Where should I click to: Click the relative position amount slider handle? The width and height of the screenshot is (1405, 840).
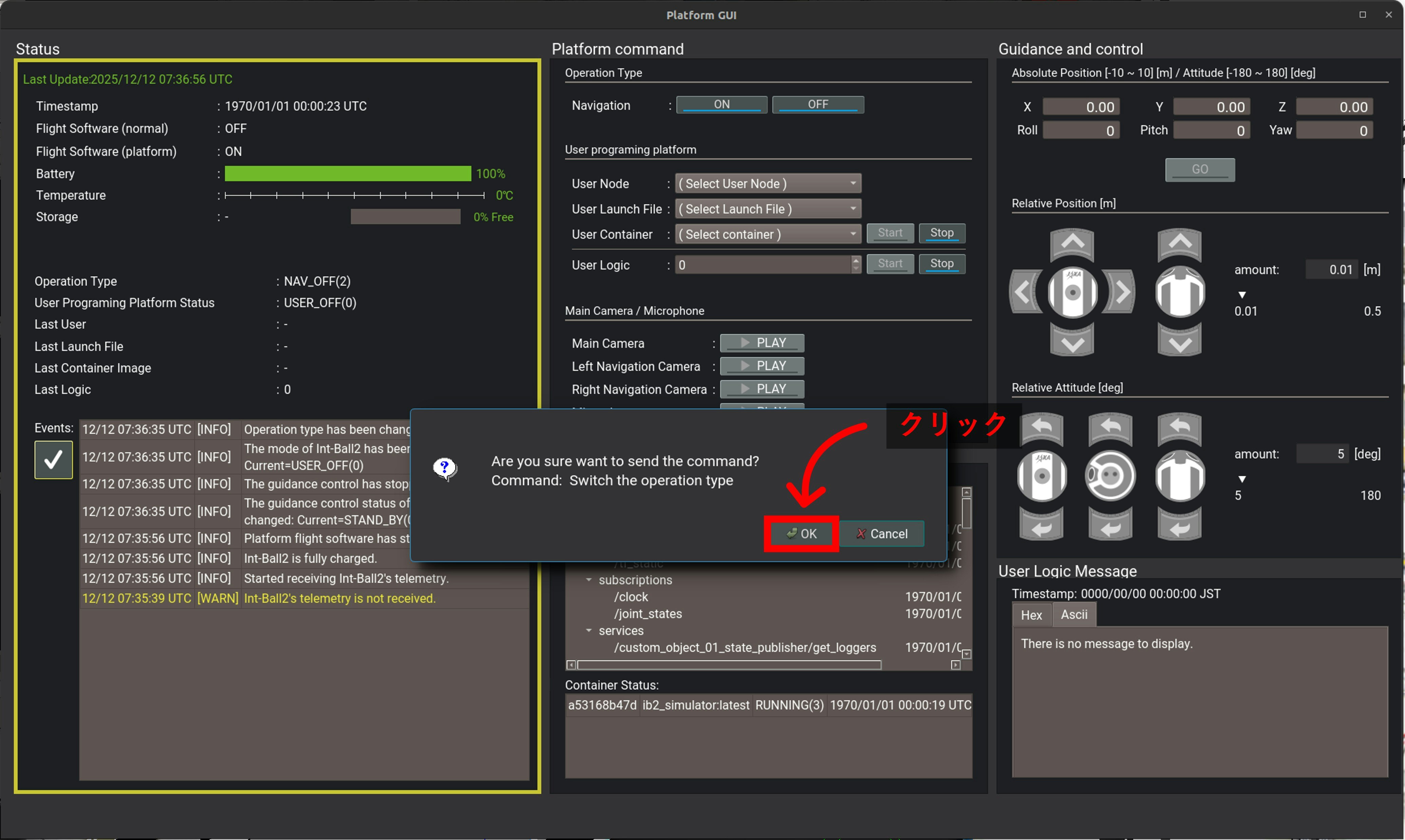(x=1242, y=295)
